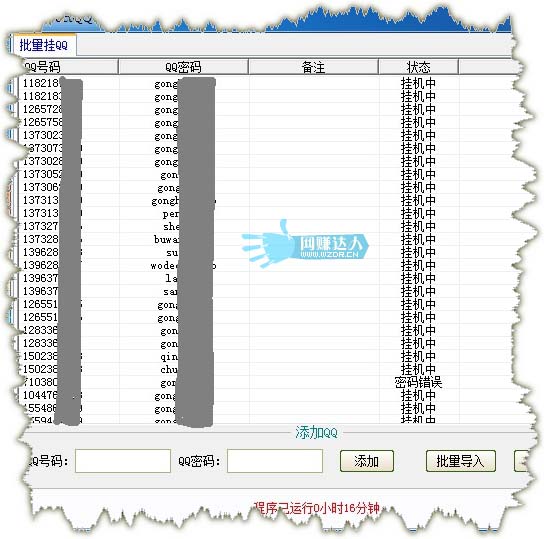Click the password cell starting with gongh
544x539 pixels.
point(184,200)
